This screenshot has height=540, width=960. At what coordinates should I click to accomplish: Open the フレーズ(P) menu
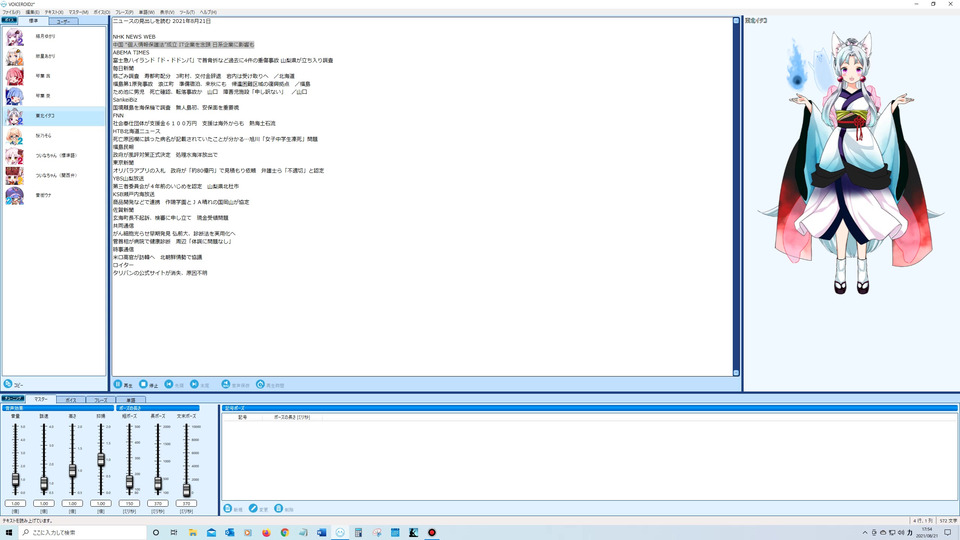point(124,12)
